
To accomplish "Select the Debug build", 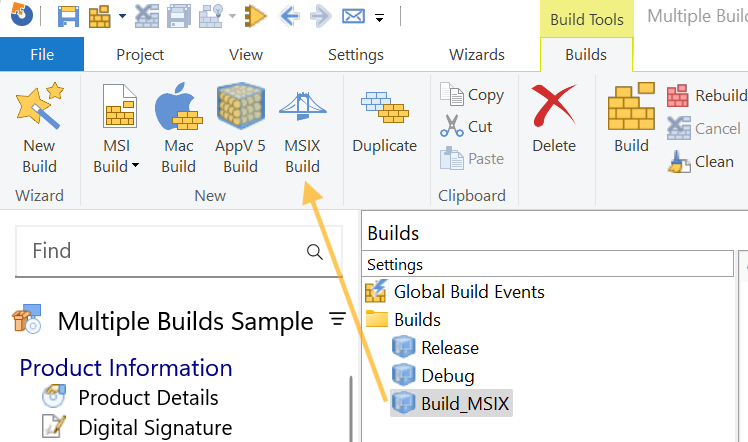I will point(433,376).
